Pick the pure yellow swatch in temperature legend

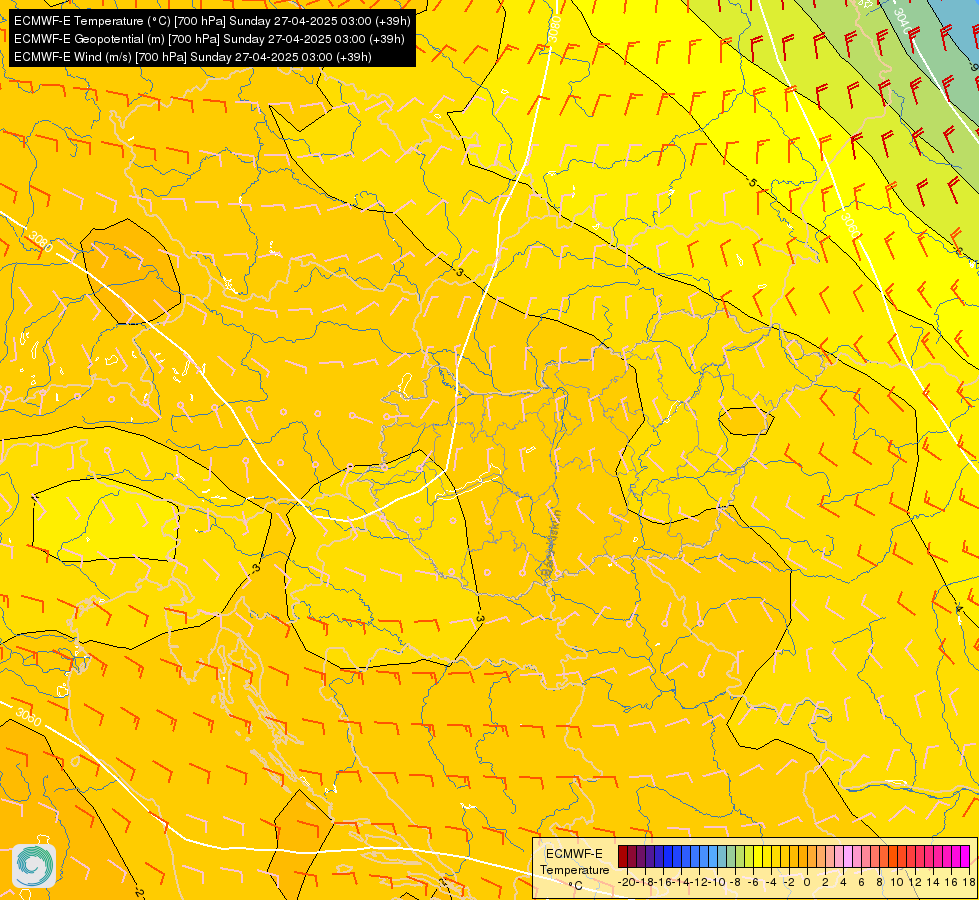click(x=758, y=856)
